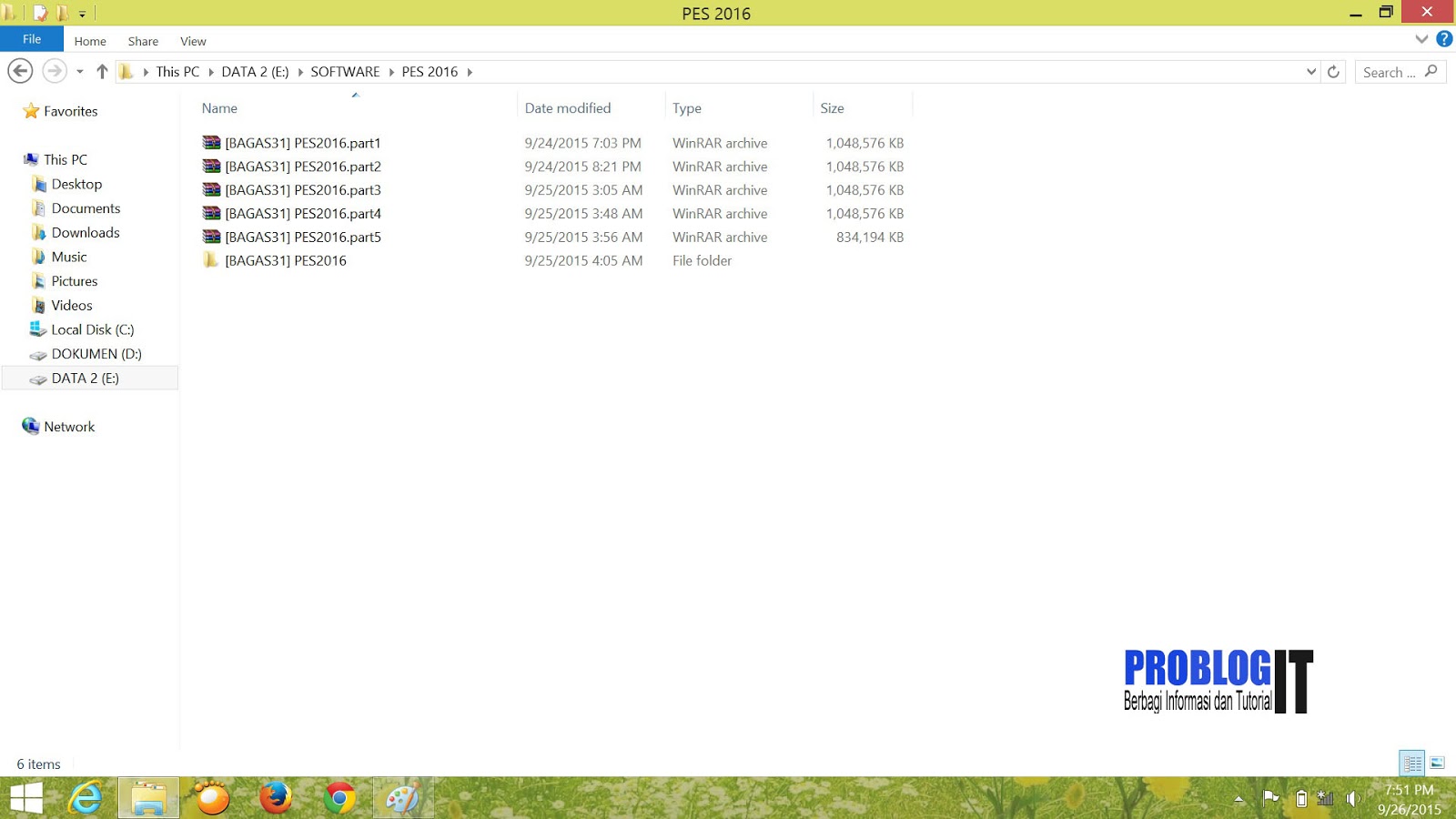Launch Google Chrome from the taskbar
Image resolution: width=1456 pixels, height=819 pixels.
click(x=339, y=798)
